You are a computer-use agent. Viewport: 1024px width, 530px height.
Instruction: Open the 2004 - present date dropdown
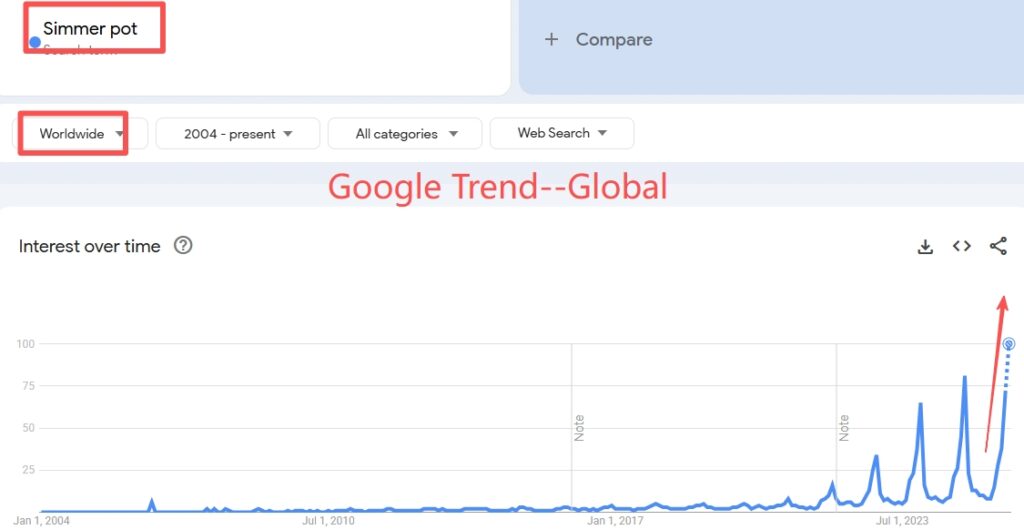coord(238,133)
